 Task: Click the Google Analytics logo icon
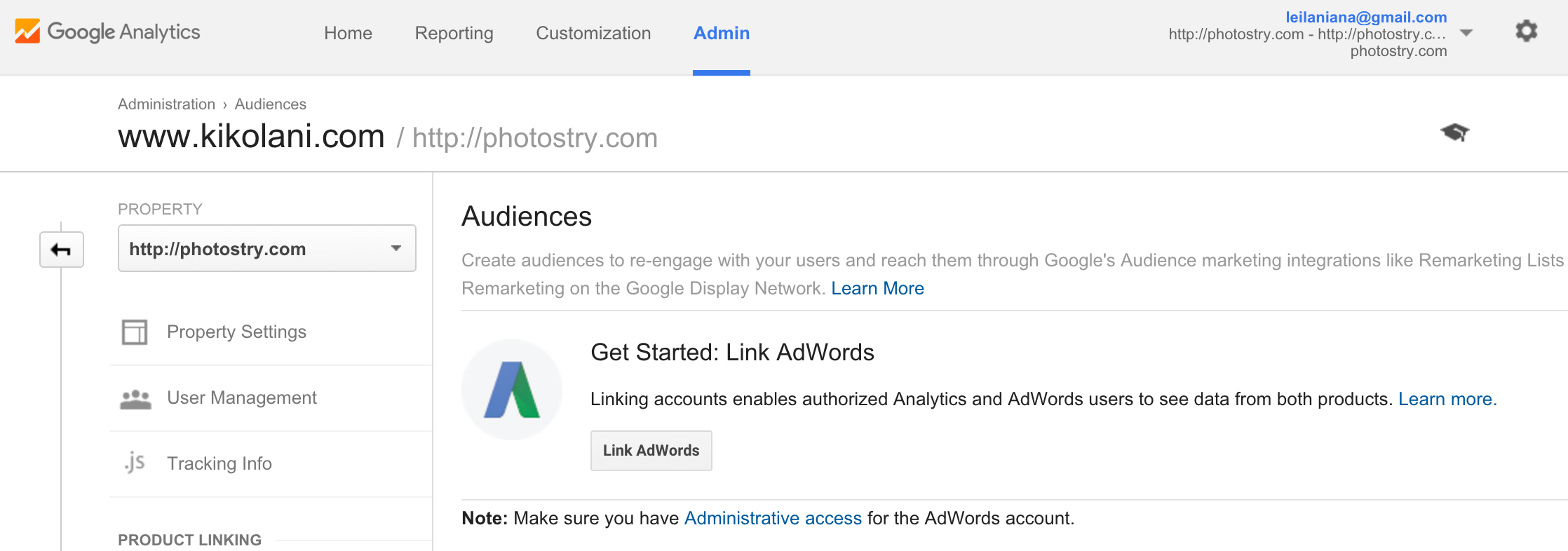26,31
